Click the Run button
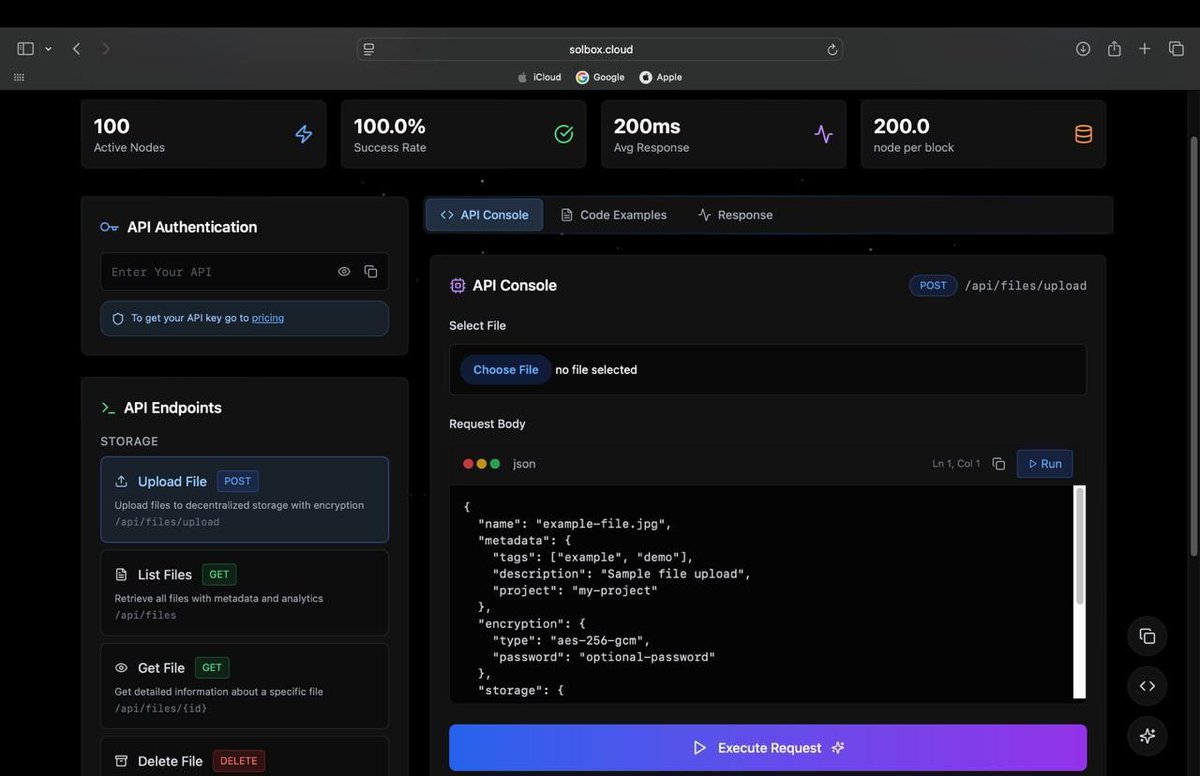This screenshot has width=1200, height=776. (1045, 464)
